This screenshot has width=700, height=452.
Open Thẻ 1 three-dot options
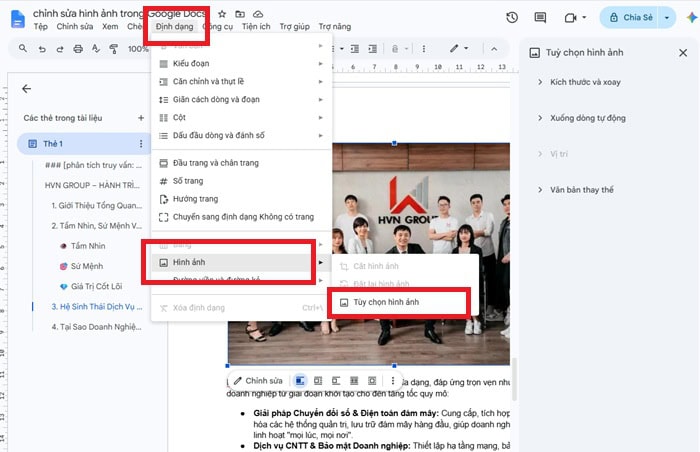(141, 143)
